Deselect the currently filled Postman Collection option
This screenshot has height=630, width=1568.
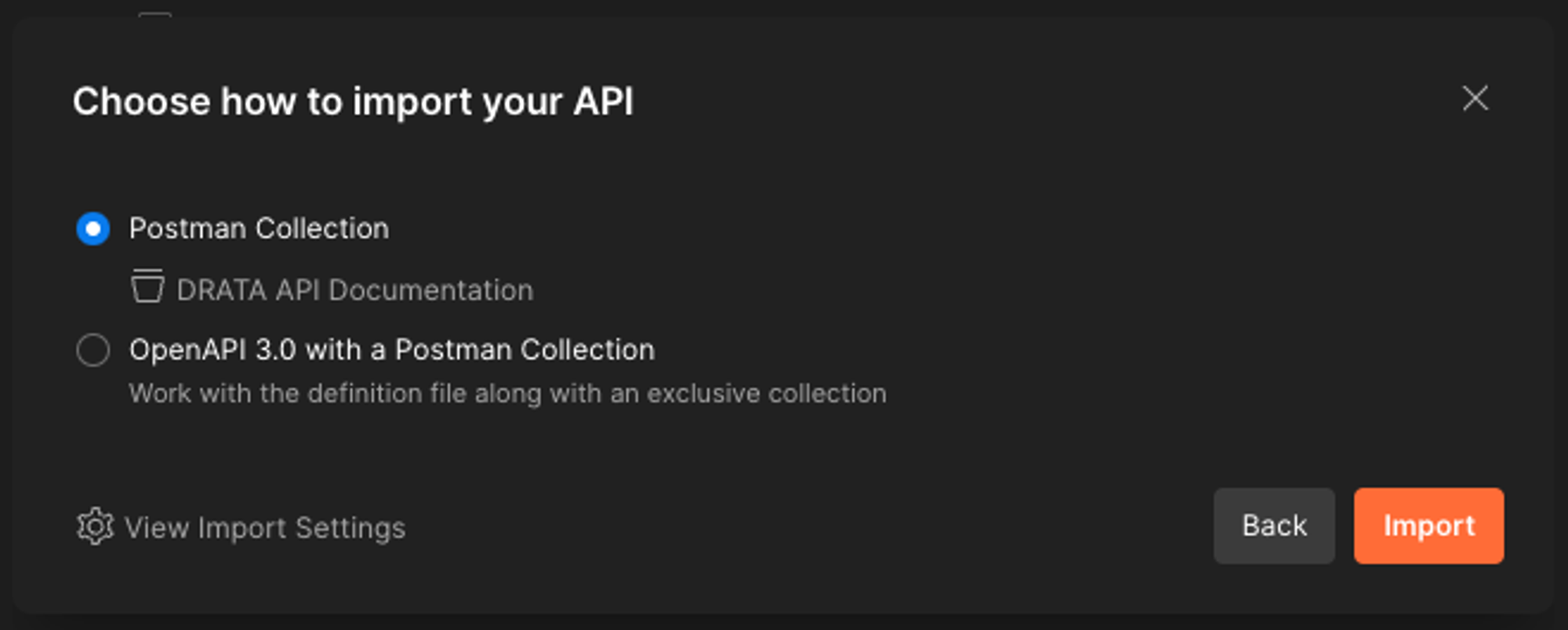[93, 229]
